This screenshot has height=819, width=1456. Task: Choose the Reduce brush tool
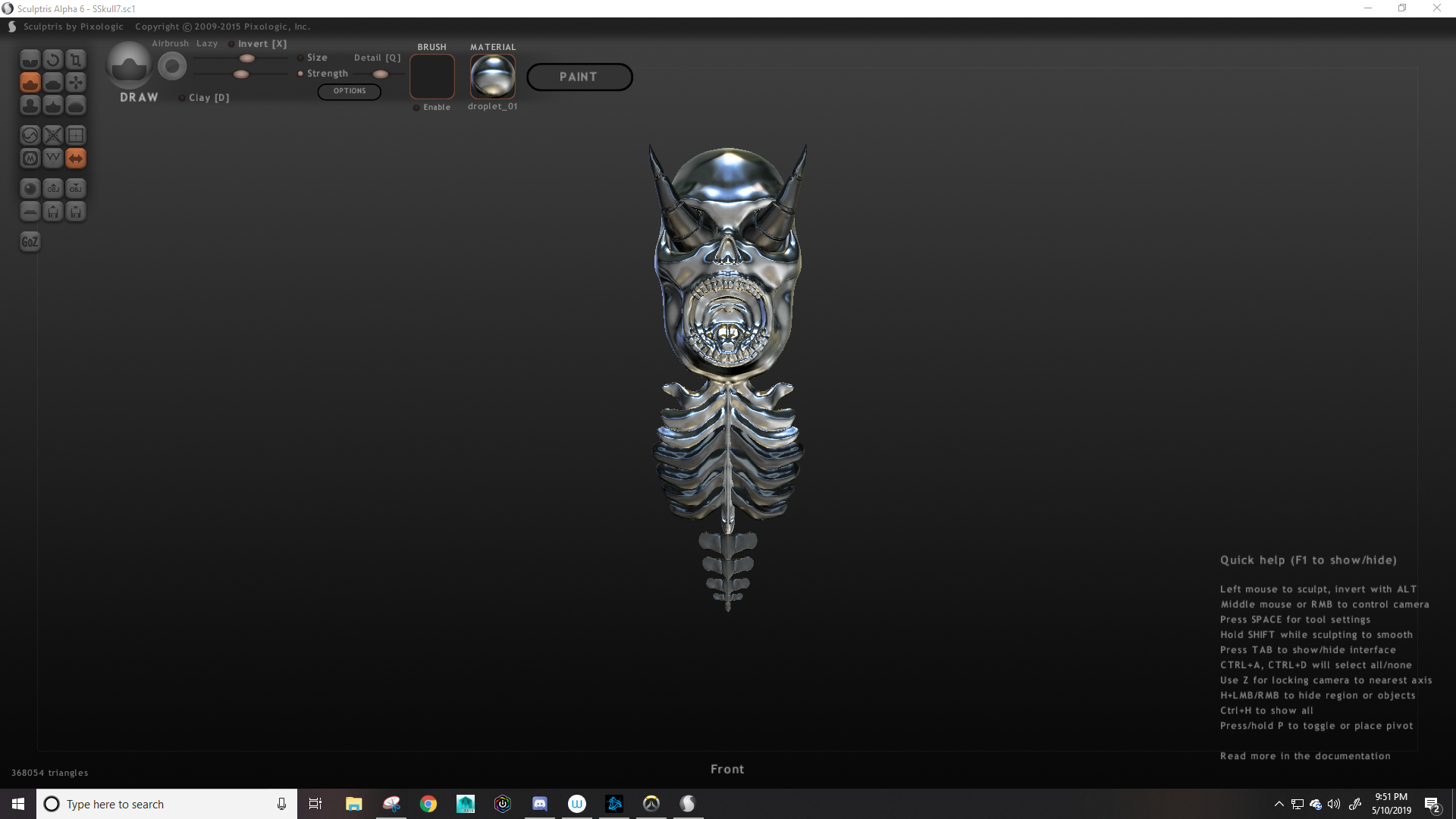point(30,136)
